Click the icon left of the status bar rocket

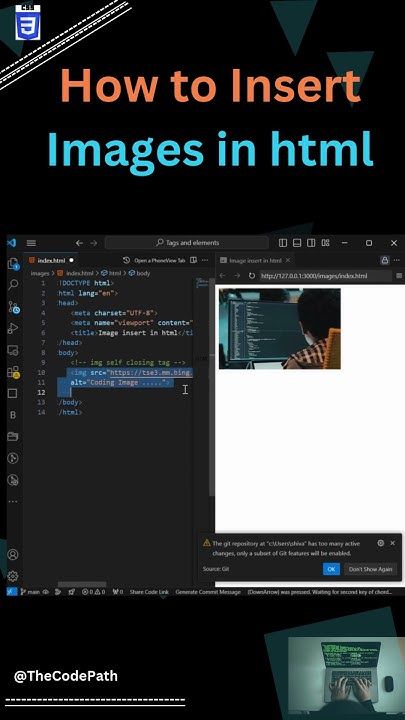[58, 592]
